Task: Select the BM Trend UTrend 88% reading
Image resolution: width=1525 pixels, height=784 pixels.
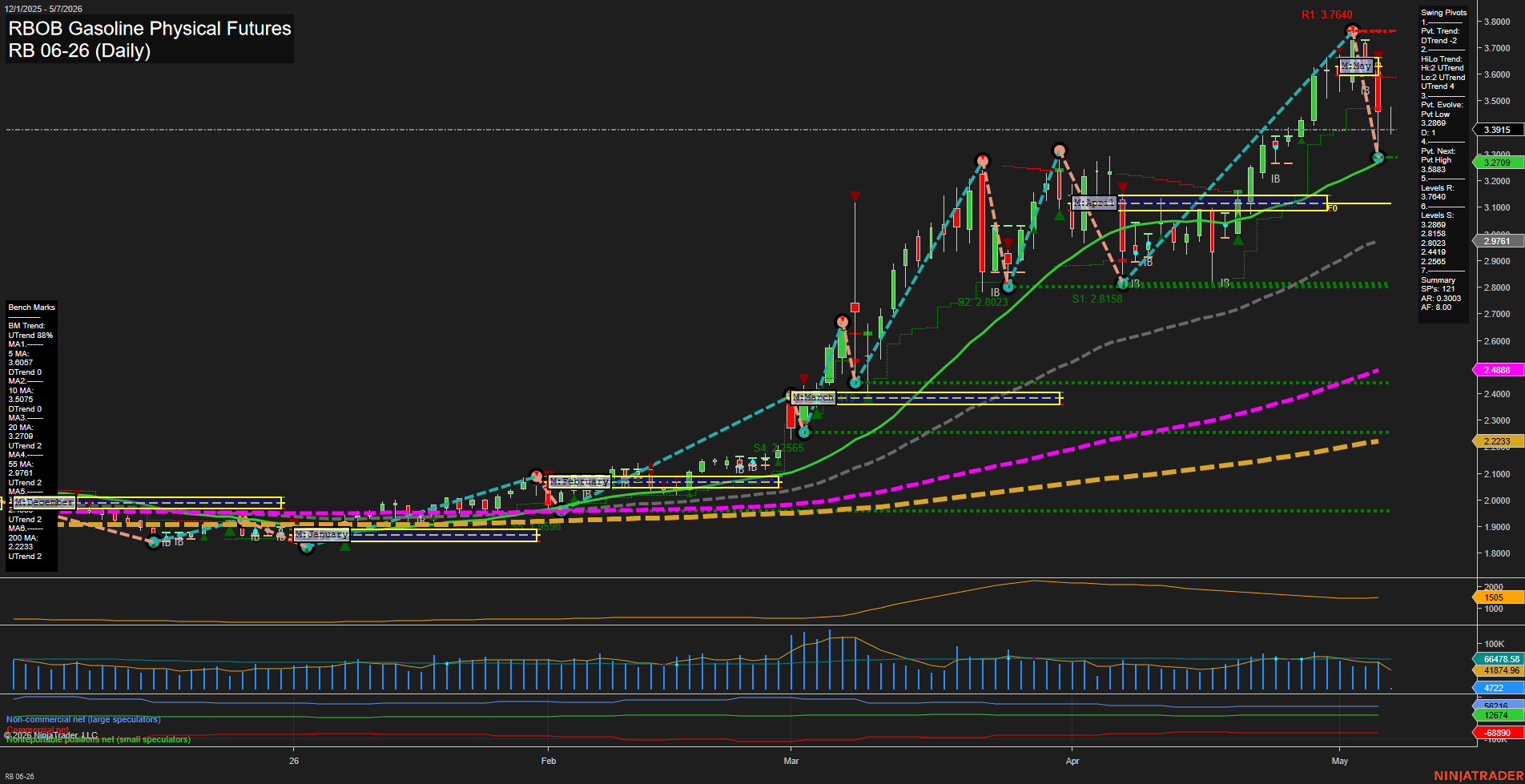Action: (30, 331)
